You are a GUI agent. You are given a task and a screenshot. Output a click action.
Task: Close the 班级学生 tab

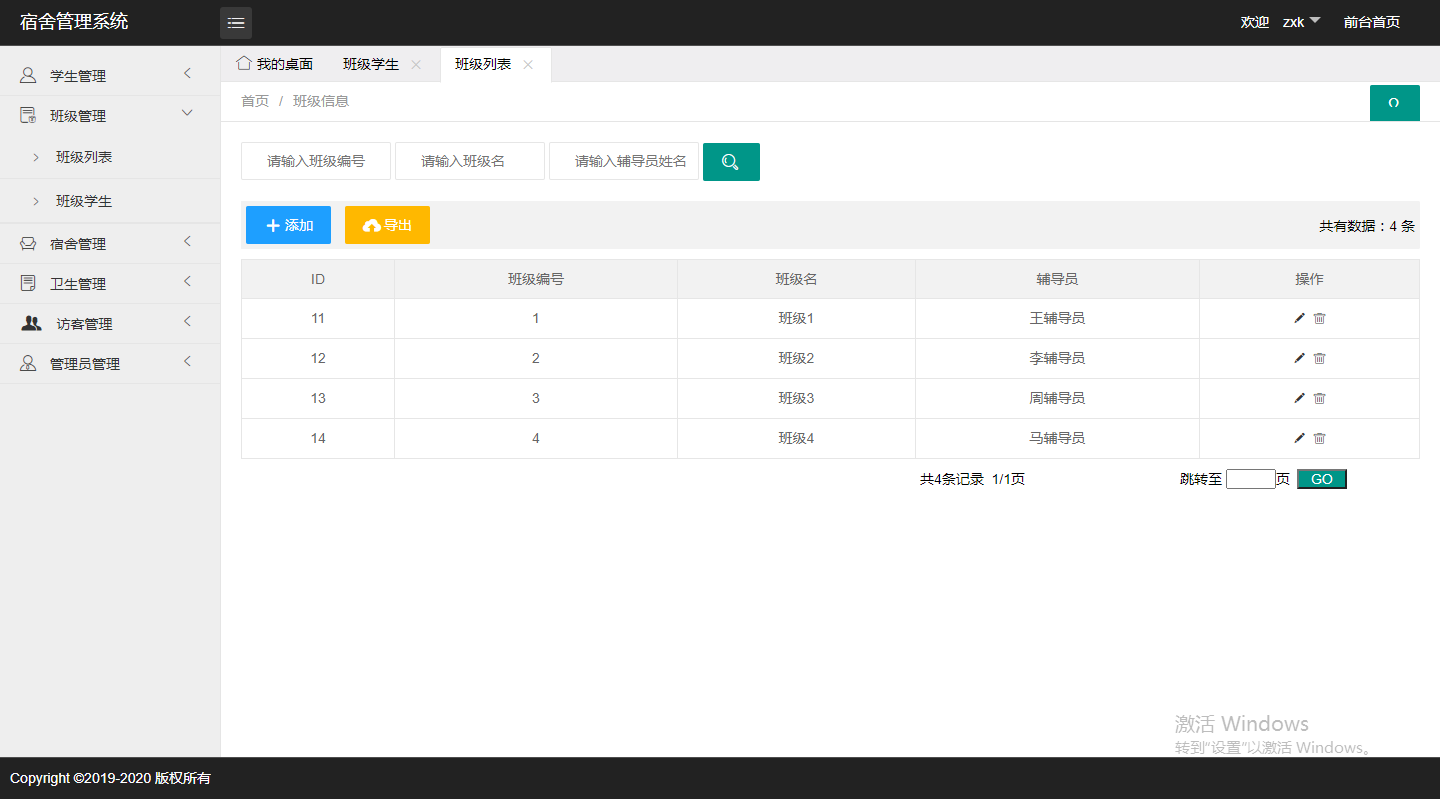coord(416,64)
